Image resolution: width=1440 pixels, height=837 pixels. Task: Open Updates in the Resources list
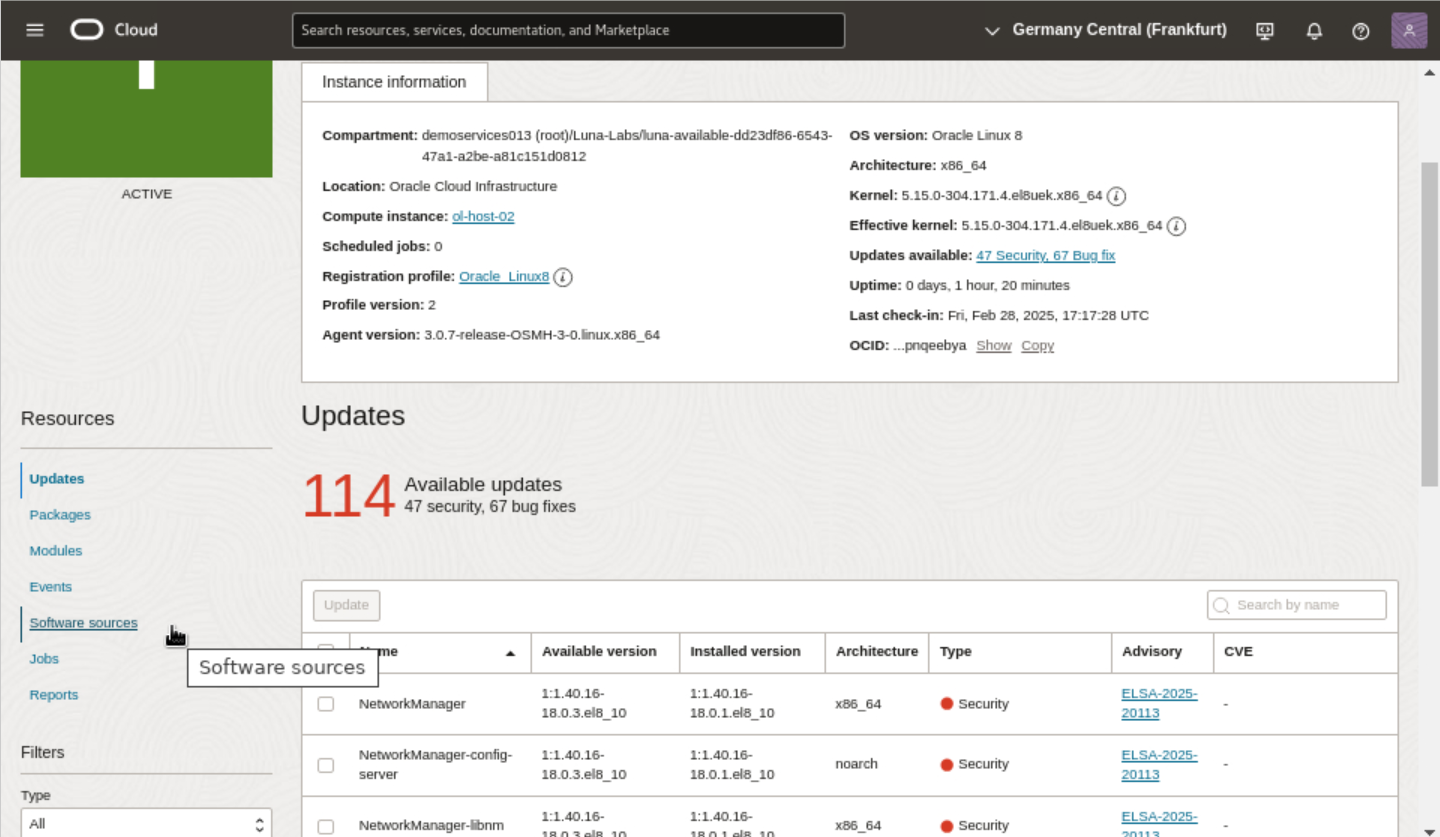[57, 479]
